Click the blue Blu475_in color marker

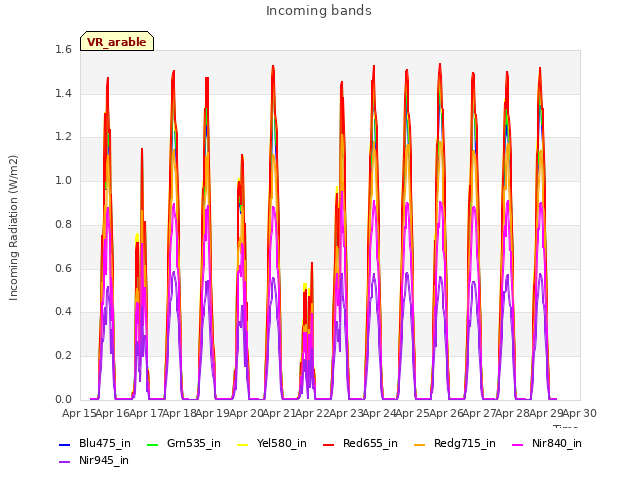tap(65, 444)
